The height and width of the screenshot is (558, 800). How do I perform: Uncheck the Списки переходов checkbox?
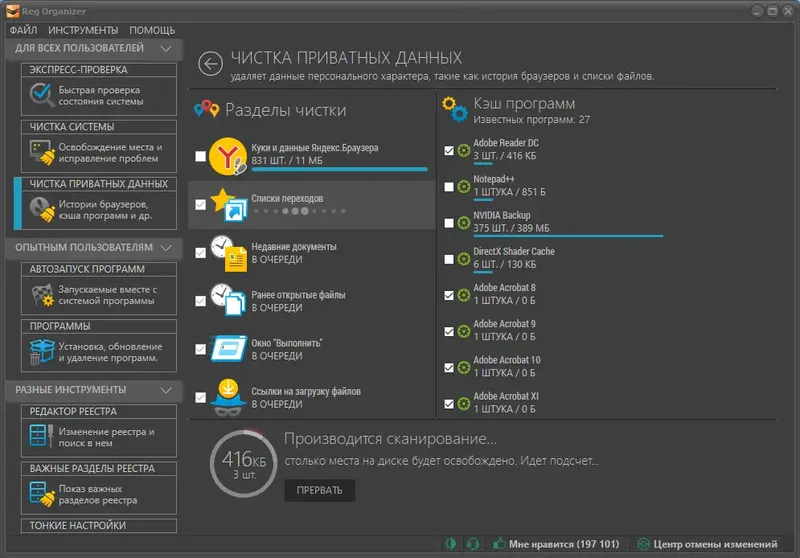201,205
